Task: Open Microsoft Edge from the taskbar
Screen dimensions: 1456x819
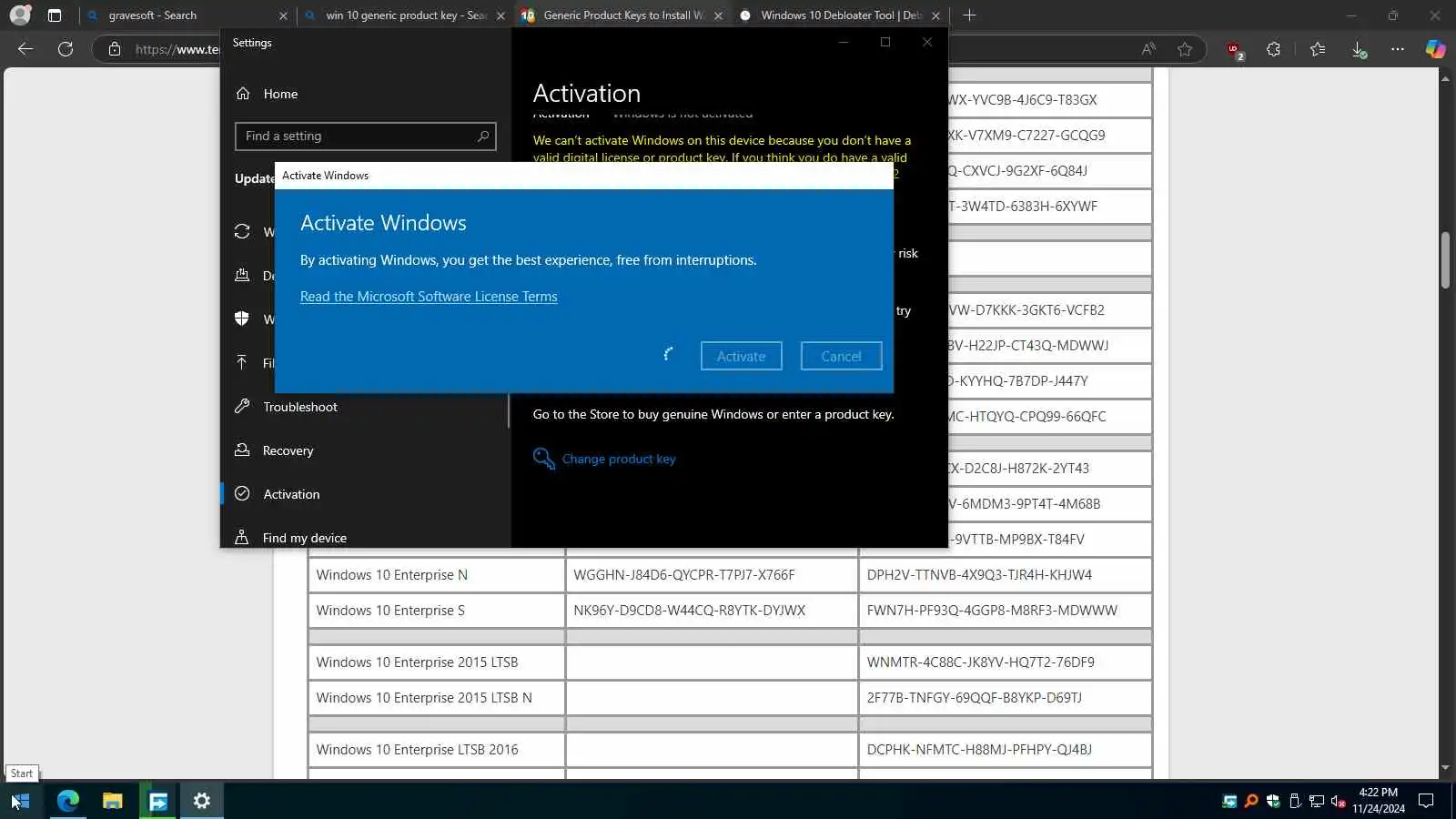Action: pos(68,801)
